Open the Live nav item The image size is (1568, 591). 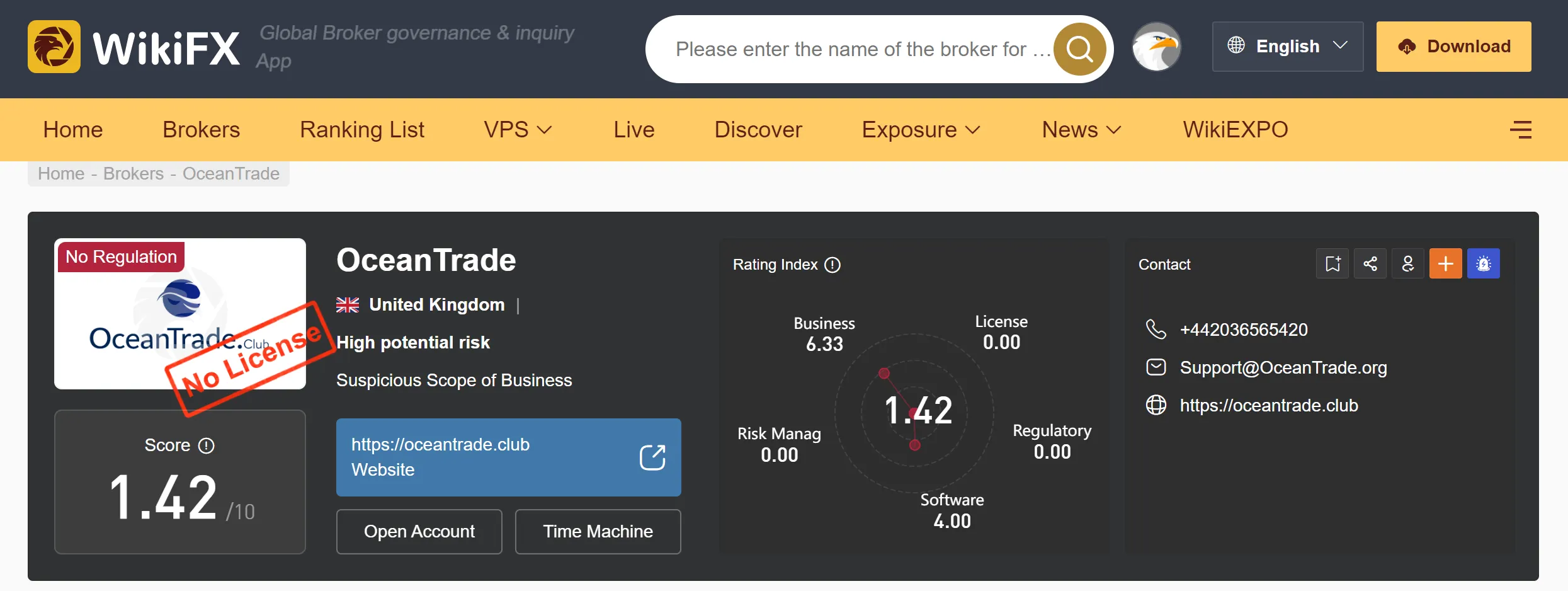coord(634,130)
